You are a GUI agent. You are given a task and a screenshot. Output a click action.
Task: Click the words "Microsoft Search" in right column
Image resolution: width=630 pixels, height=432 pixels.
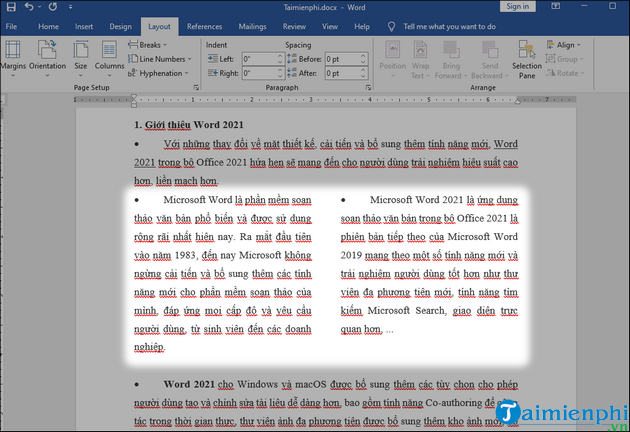[407, 311]
